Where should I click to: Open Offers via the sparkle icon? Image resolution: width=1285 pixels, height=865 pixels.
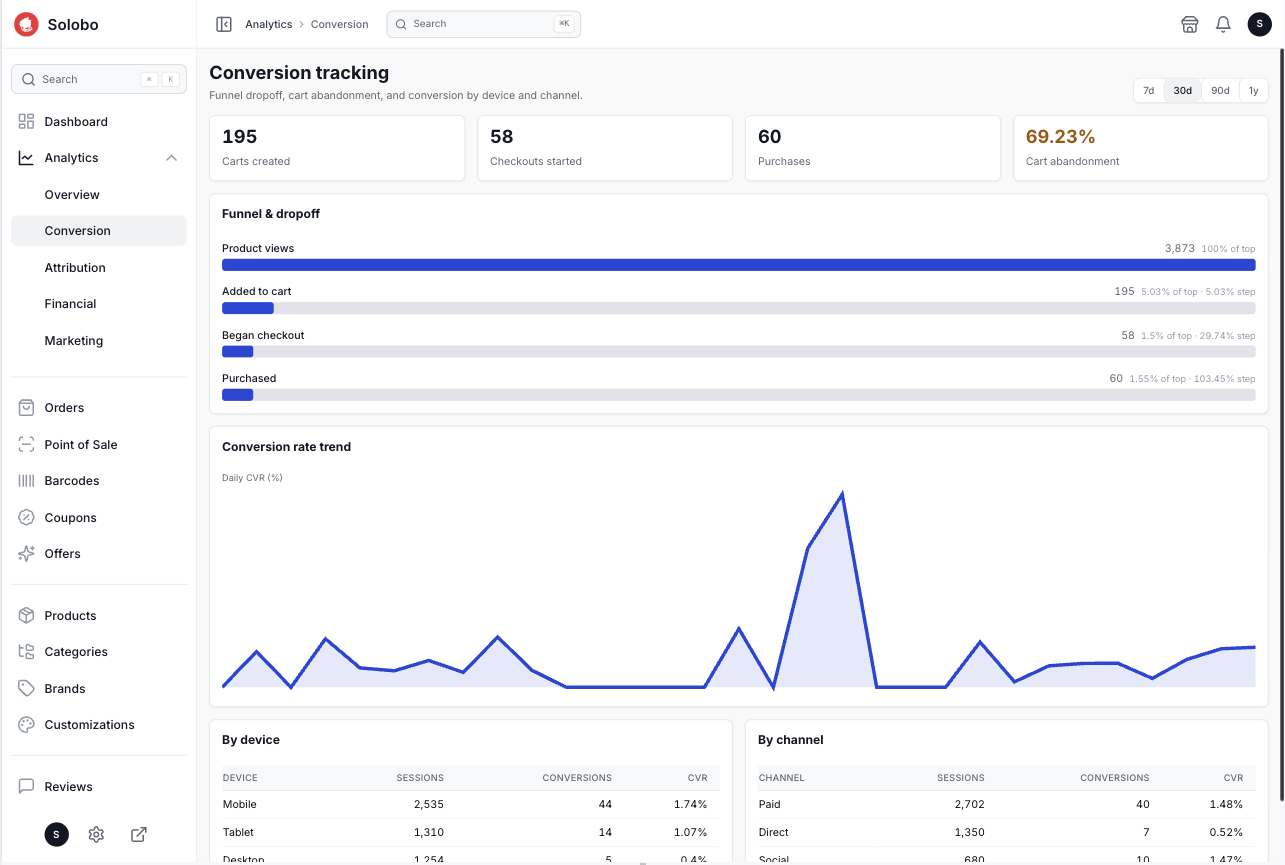click(x=27, y=554)
